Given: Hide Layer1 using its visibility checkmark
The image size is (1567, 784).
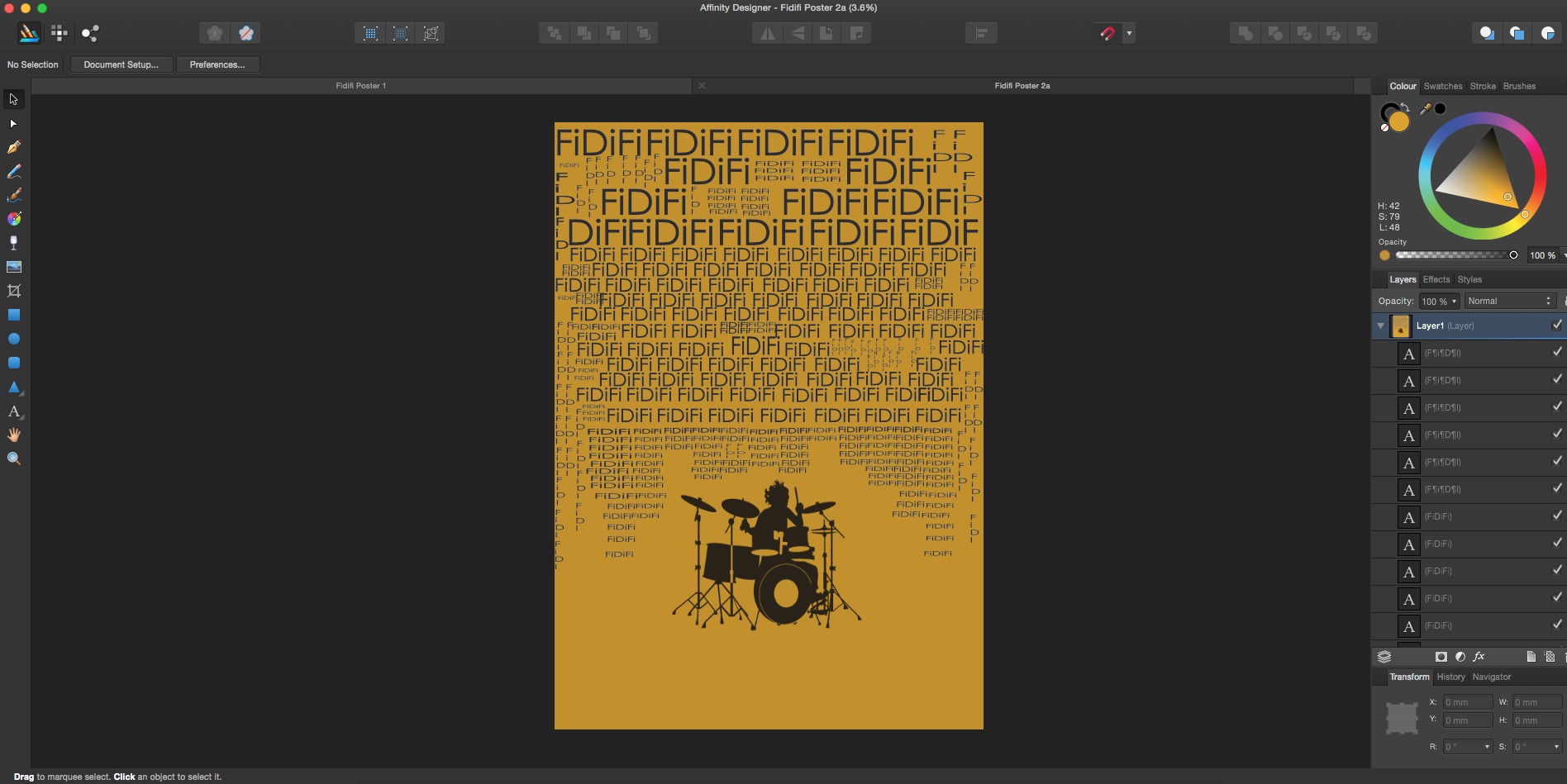Looking at the screenshot, I should click(1556, 325).
